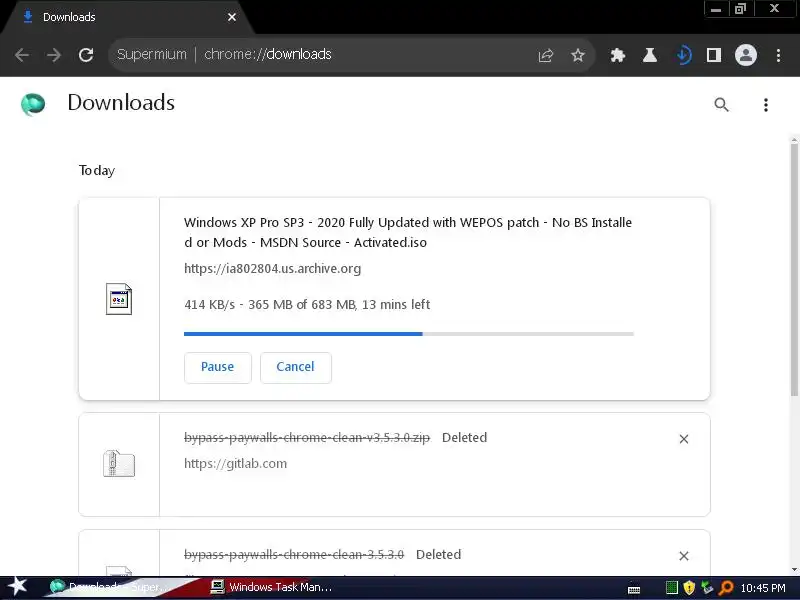Open the extensions puzzle icon
The height and width of the screenshot is (600, 800).
(617, 55)
